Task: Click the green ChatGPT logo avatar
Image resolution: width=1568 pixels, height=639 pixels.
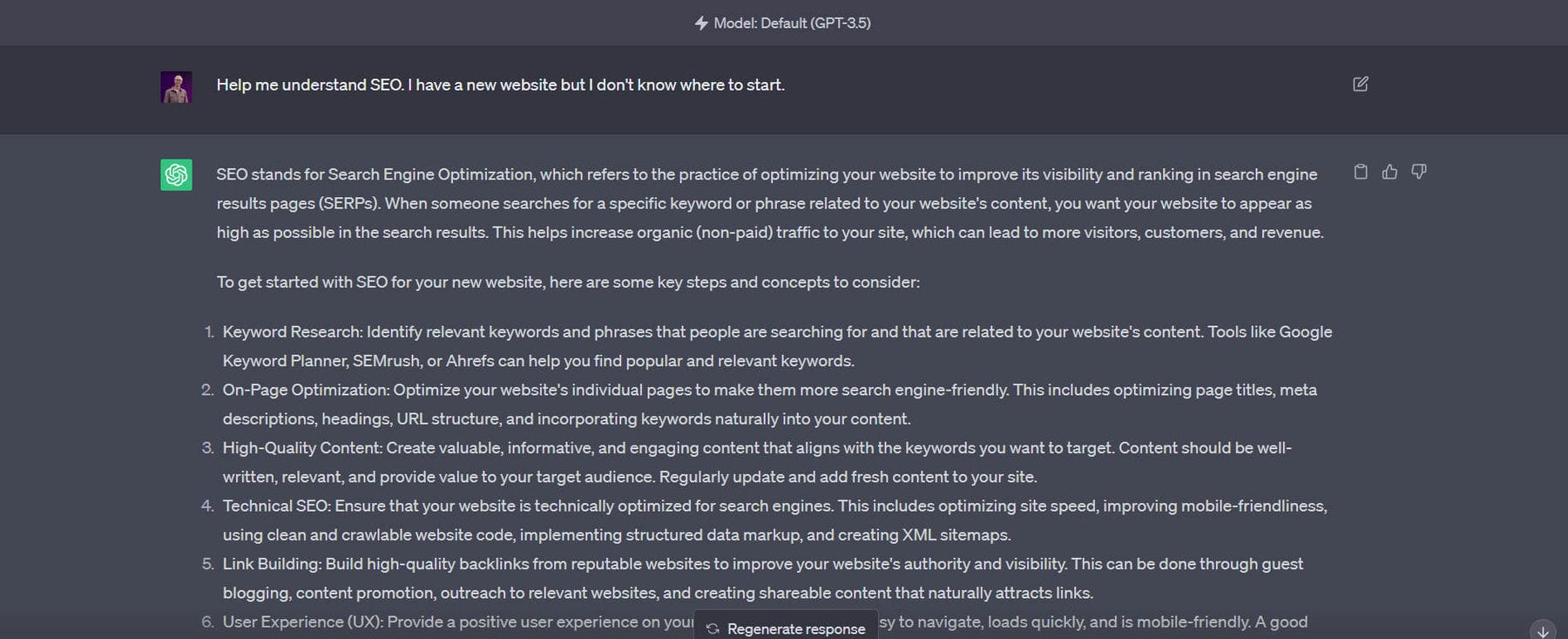Action: tap(176, 174)
